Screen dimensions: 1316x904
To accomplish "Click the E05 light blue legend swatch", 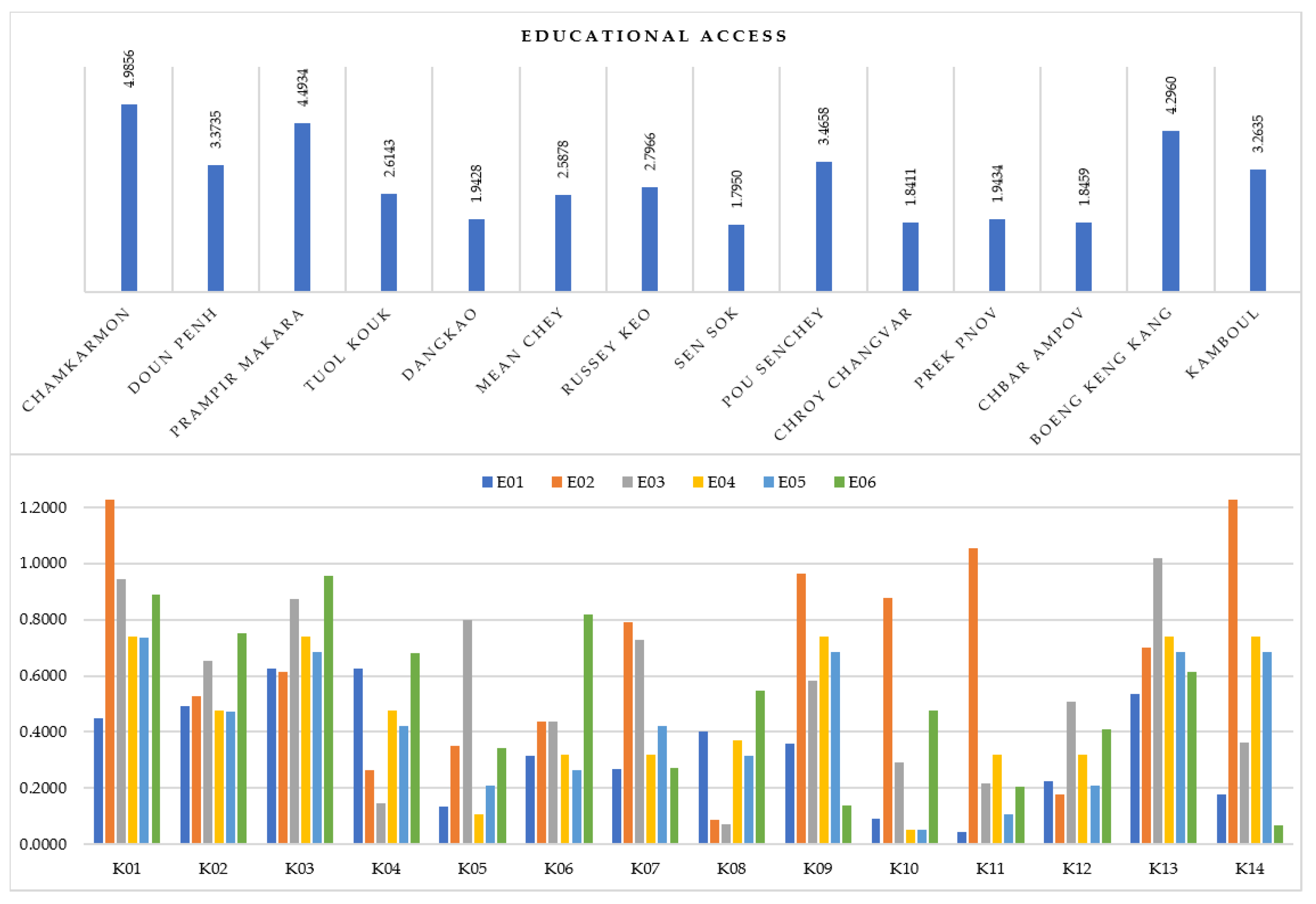I will [769, 483].
